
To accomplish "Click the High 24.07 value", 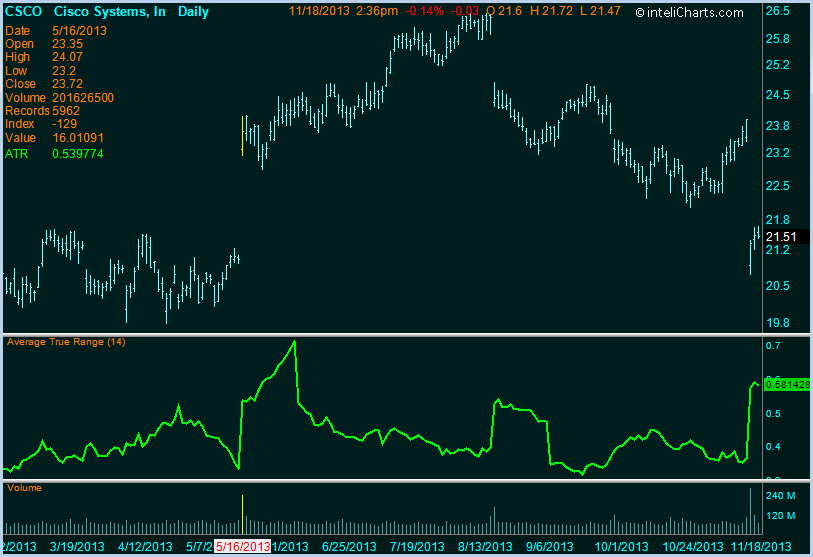I will click(x=67, y=57).
